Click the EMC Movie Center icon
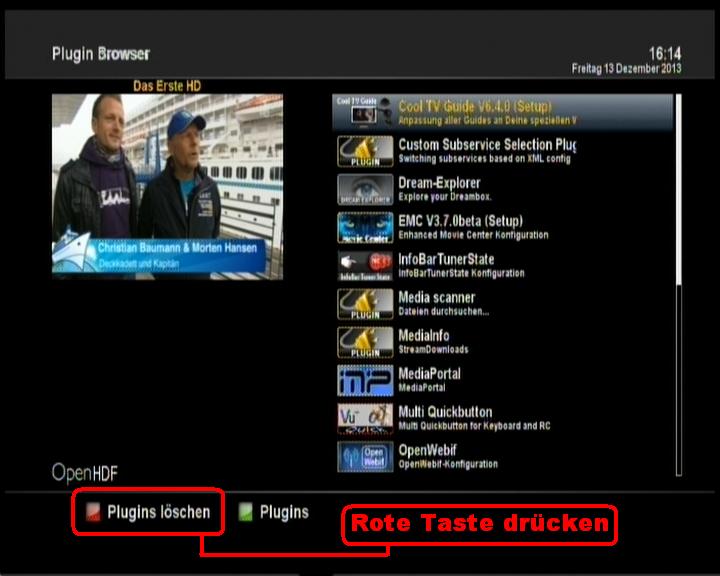The height and width of the screenshot is (576, 720). tap(364, 227)
